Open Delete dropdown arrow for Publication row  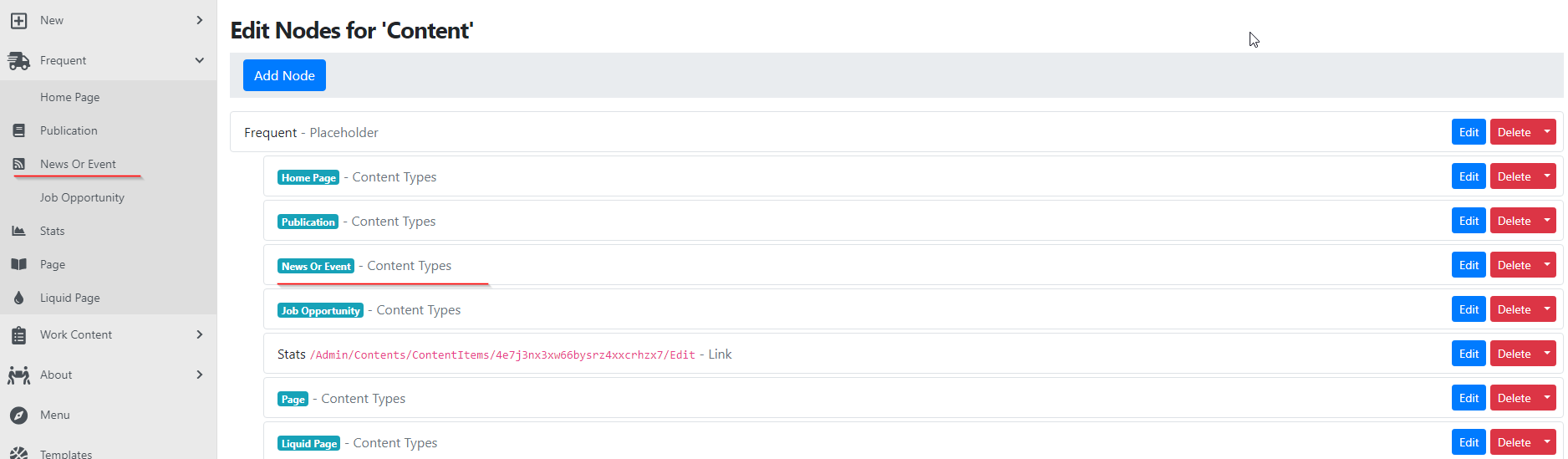point(1547,221)
